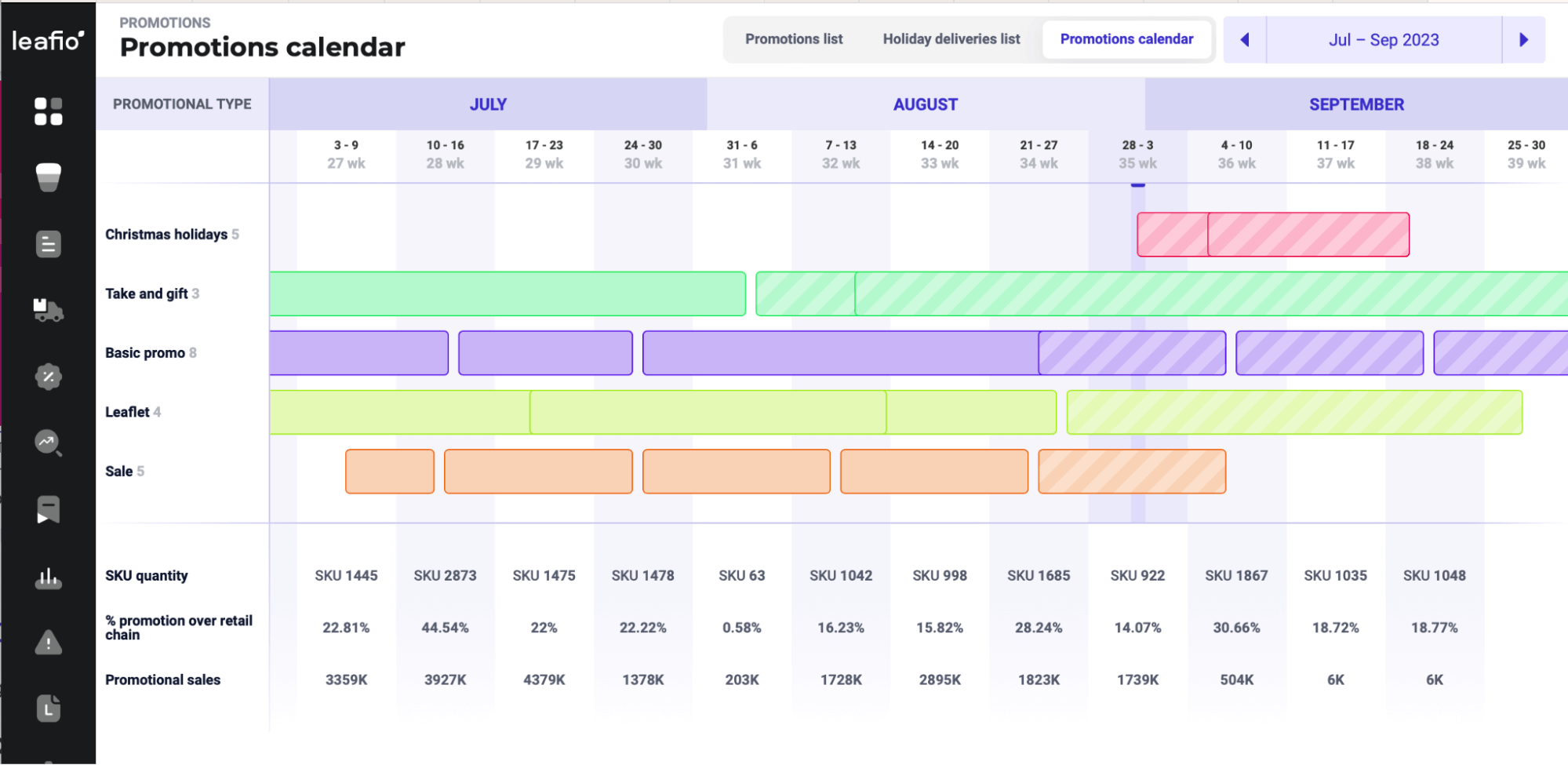
Task: Click the 4379K promotional sales value
Action: pos(544,680)
